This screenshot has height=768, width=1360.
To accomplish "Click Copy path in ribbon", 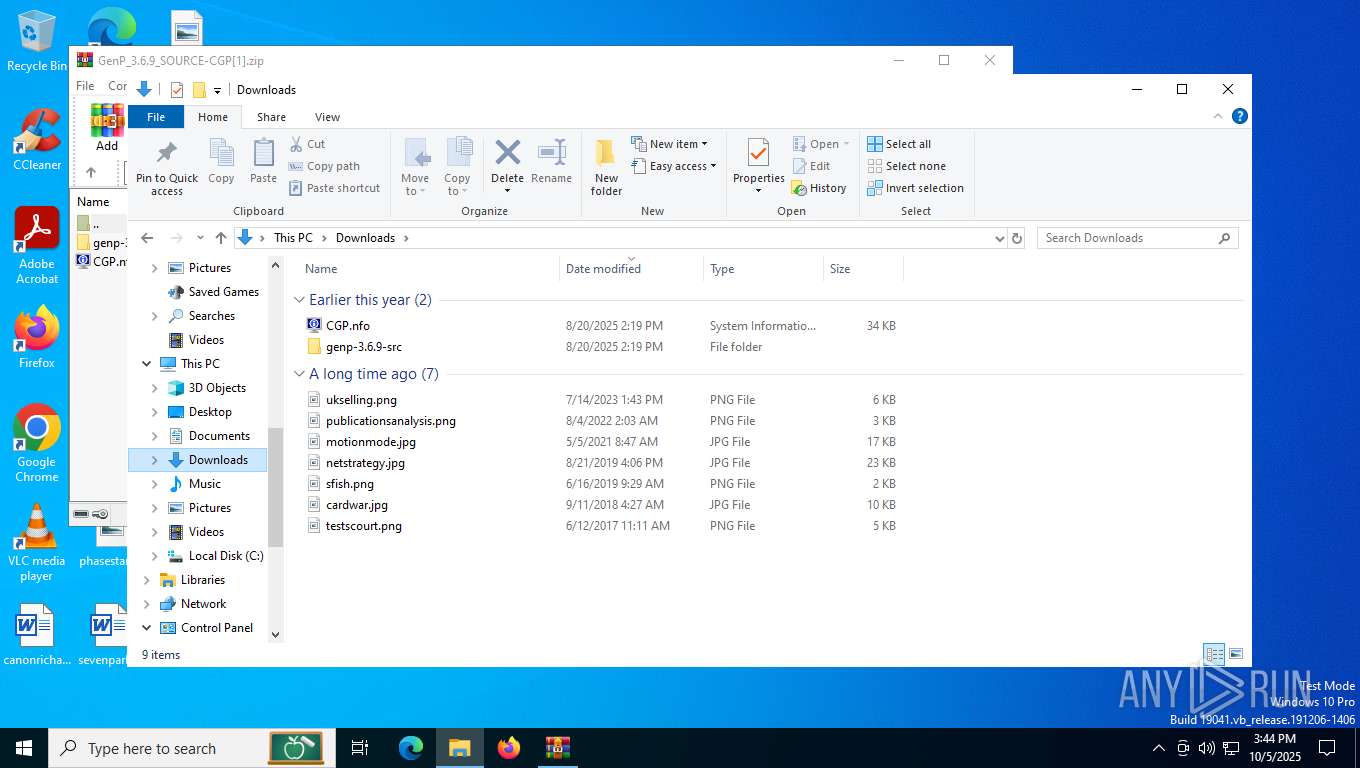I will [x=324, y=166].
